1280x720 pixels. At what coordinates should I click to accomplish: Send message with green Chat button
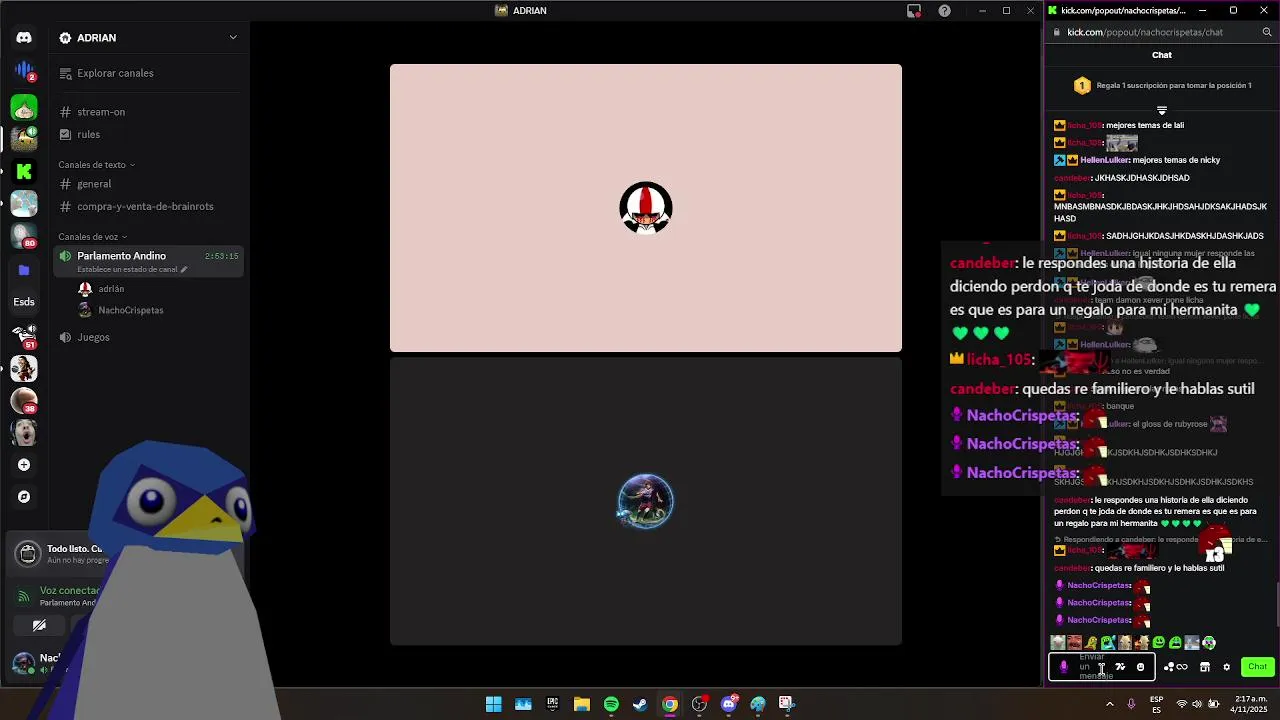click(x=1257, y=667)
